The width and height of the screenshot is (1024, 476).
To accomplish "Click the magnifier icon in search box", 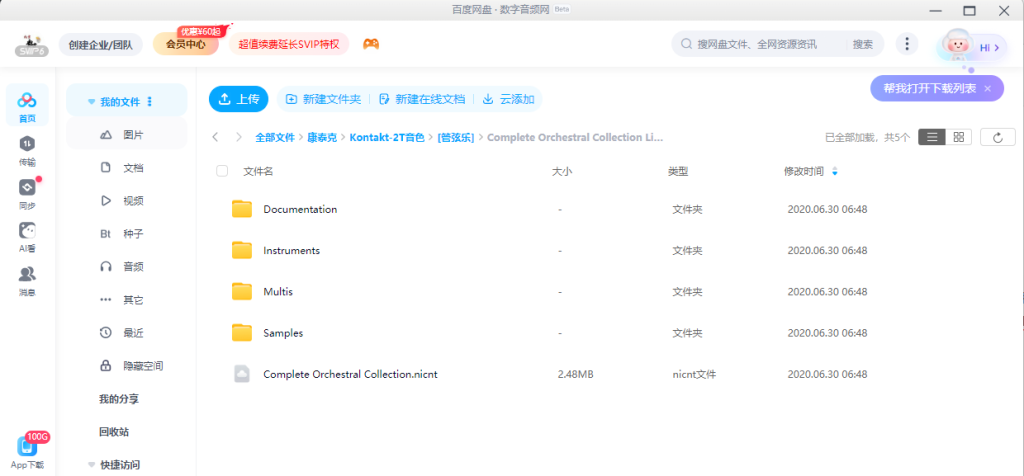I will pyautogui.click(x=686, y=44).
